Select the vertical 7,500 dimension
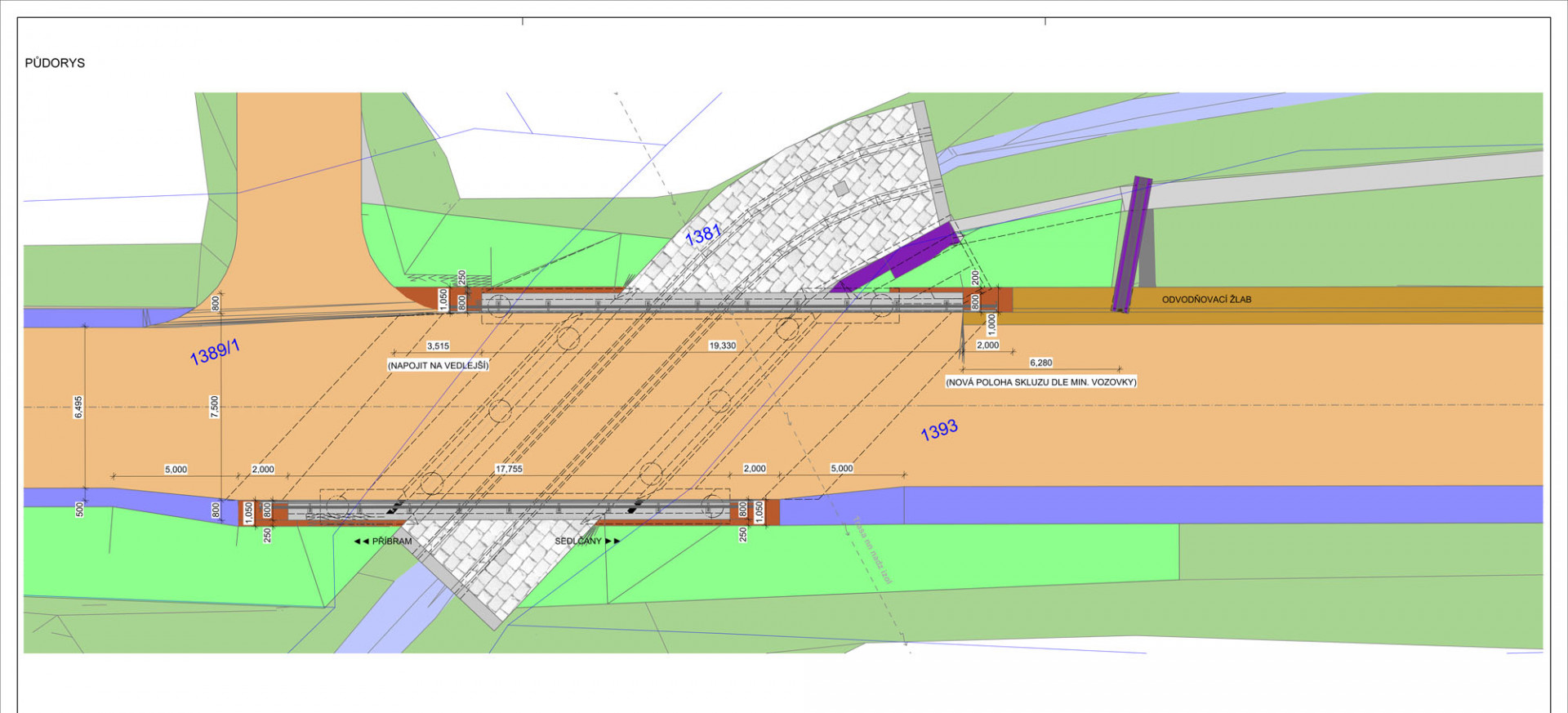This screenshot has width=1568, height=713. (215, 407)
